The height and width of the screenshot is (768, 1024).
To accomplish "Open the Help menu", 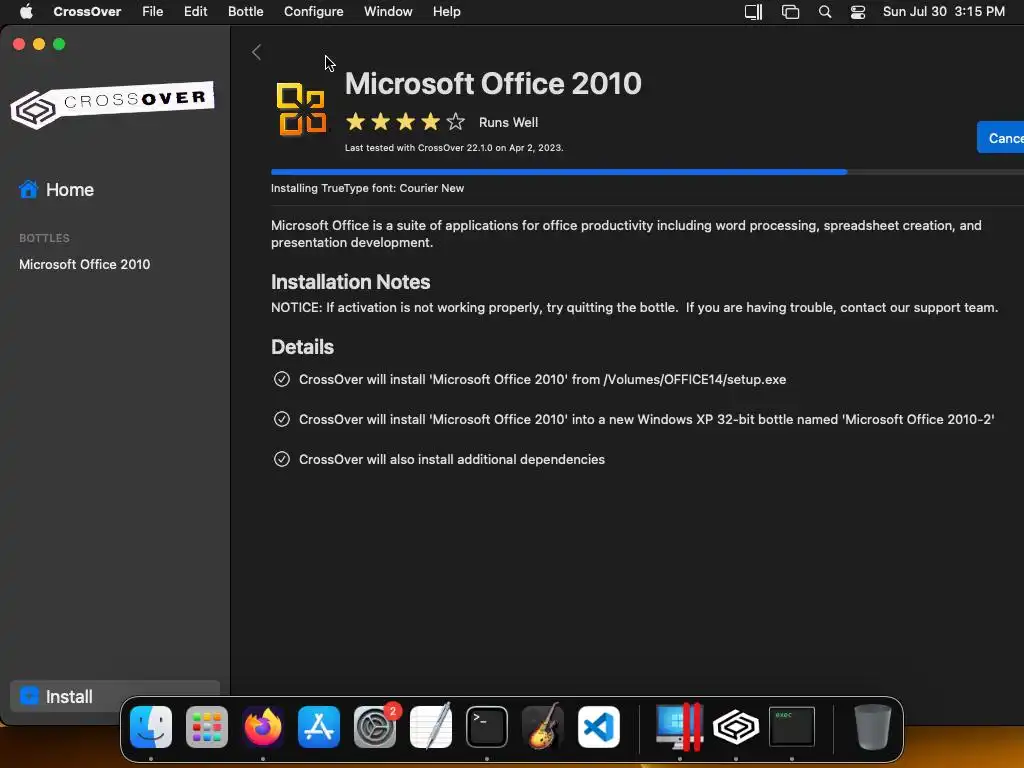I will tap(447, 12).
